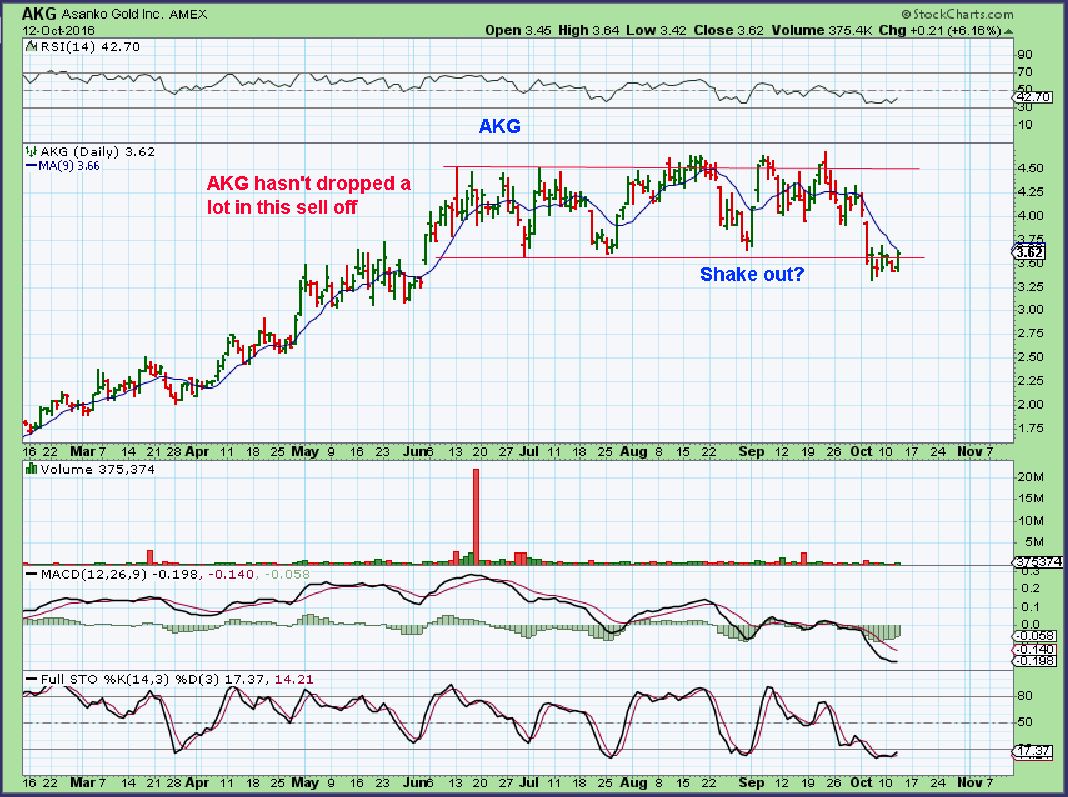Click the 90 label on RSI axis
The width and height of the screenshot is (1068, 797).
(1025, 54)
